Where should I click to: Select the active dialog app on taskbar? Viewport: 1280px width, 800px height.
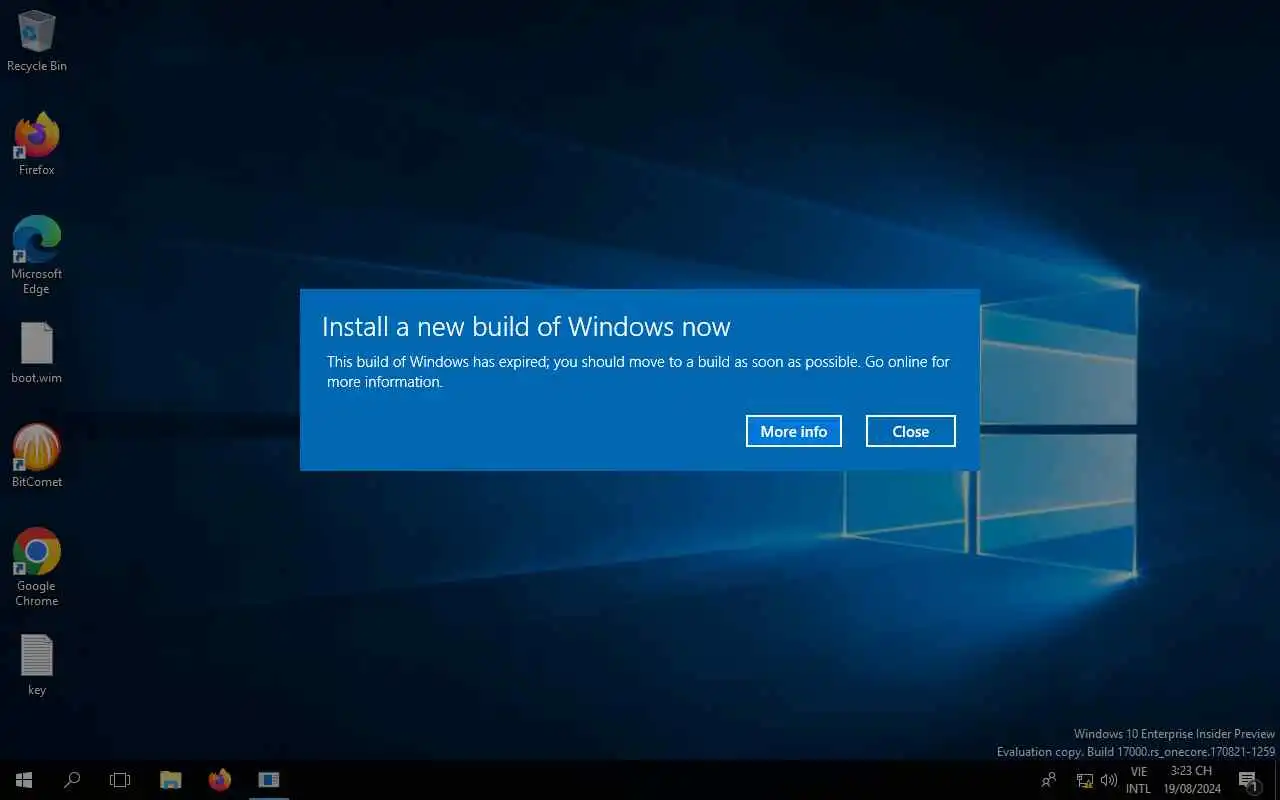tap(268, 780)
